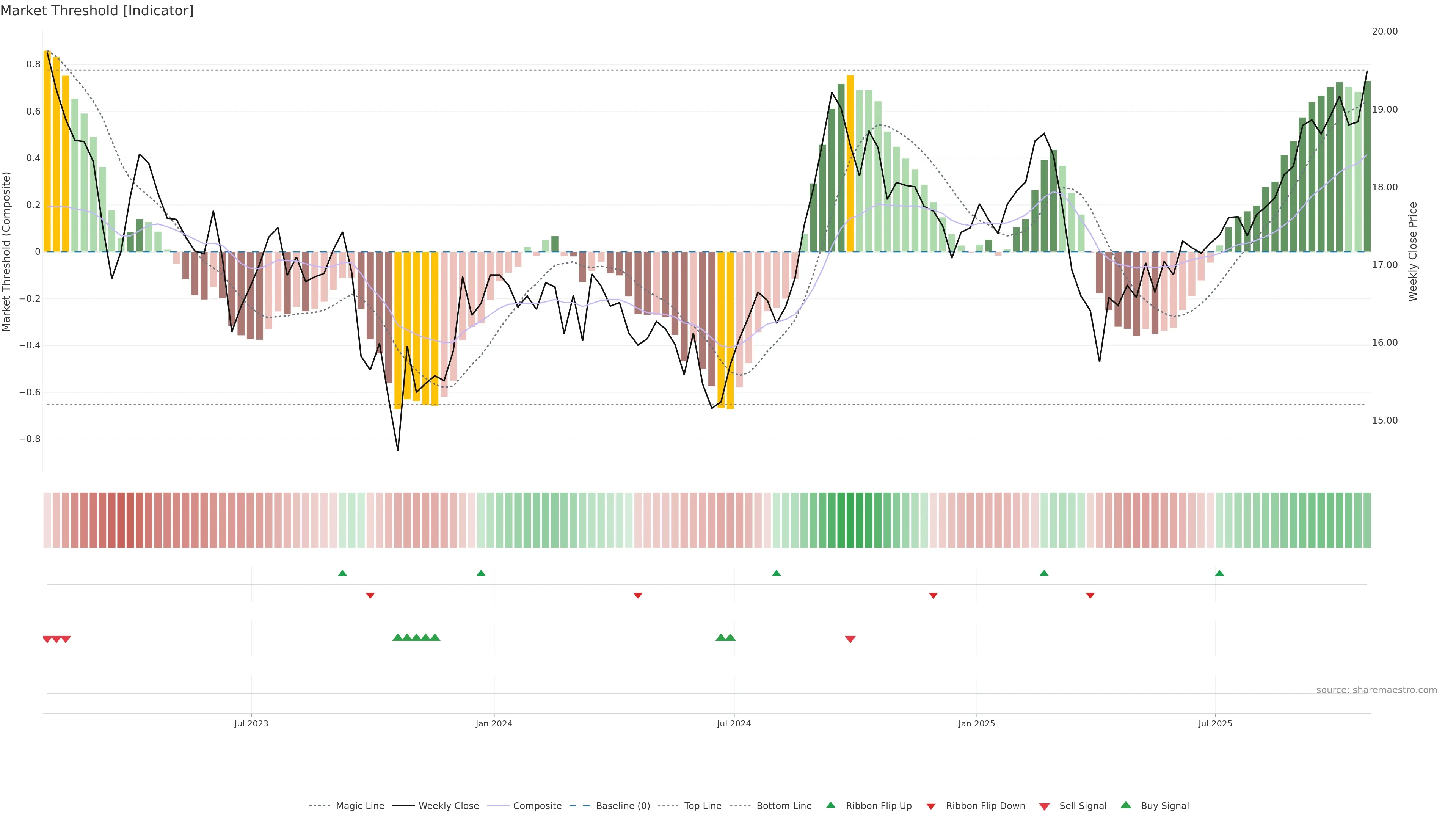
Task: Click the ribbon flip up marker near Jul 2025
Action: pyautogui.click(x=1219, y=573)
